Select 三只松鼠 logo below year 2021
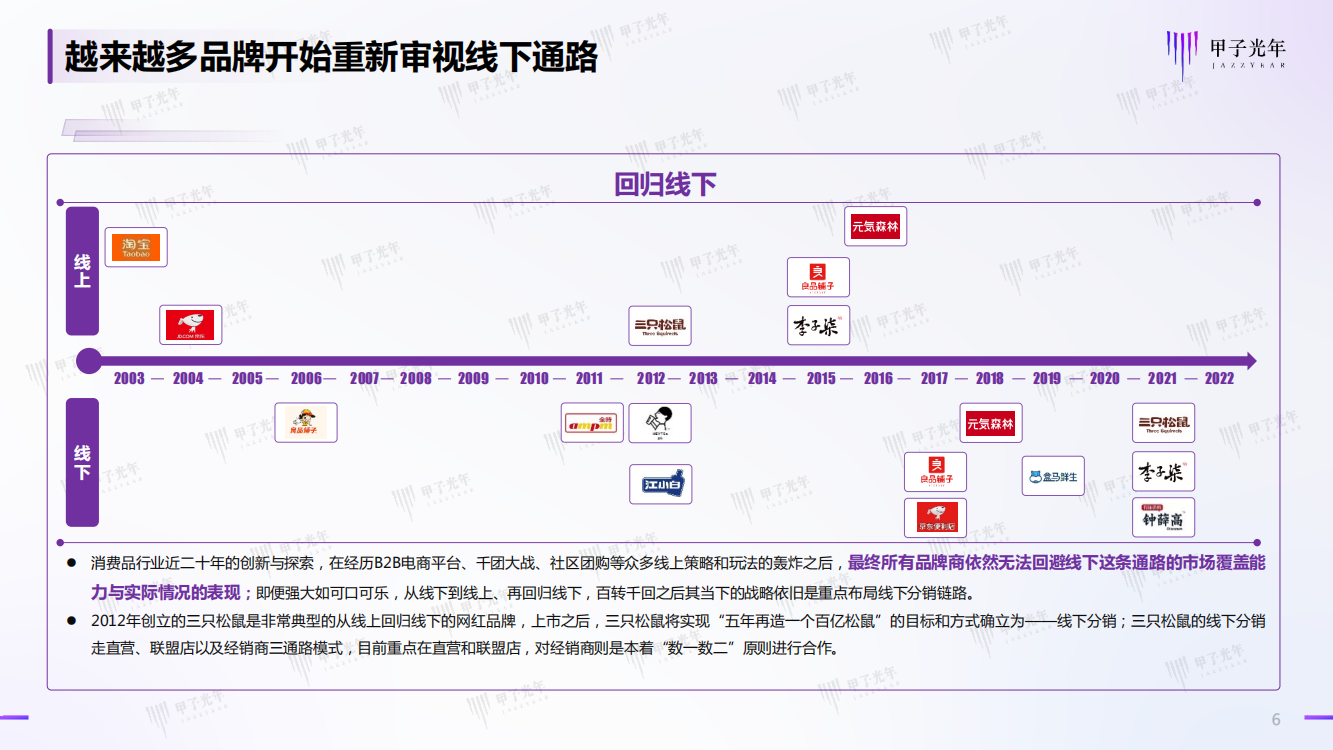Screen dimensions: 1333x750 1163,422
